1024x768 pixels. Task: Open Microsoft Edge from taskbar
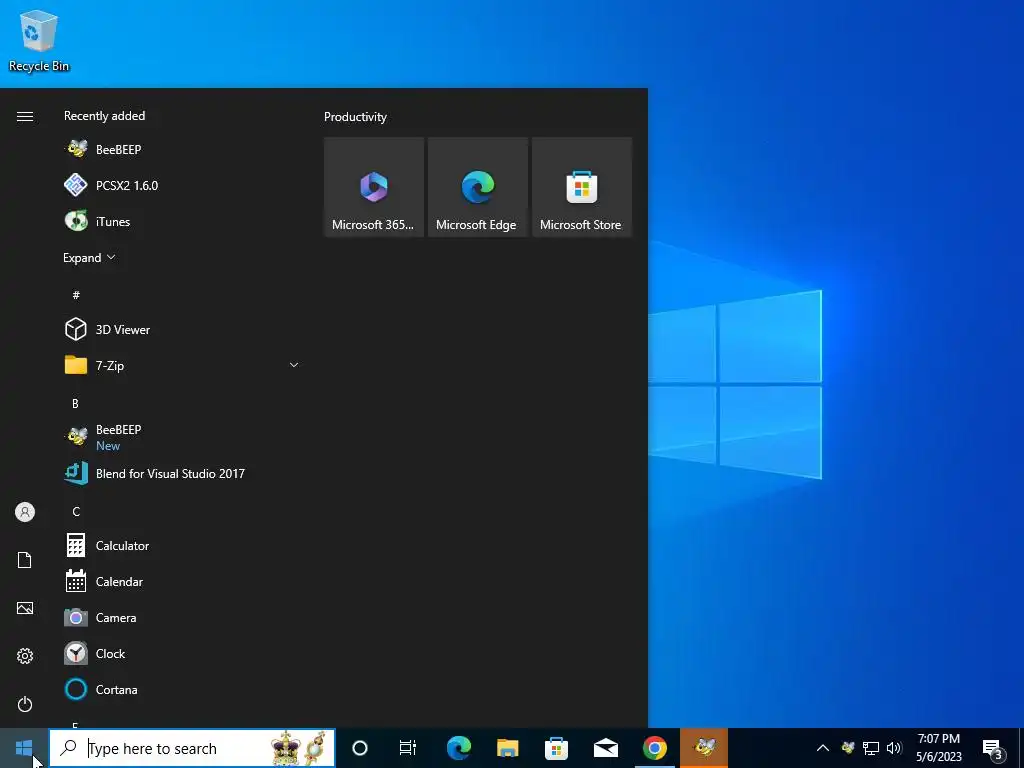458,748
